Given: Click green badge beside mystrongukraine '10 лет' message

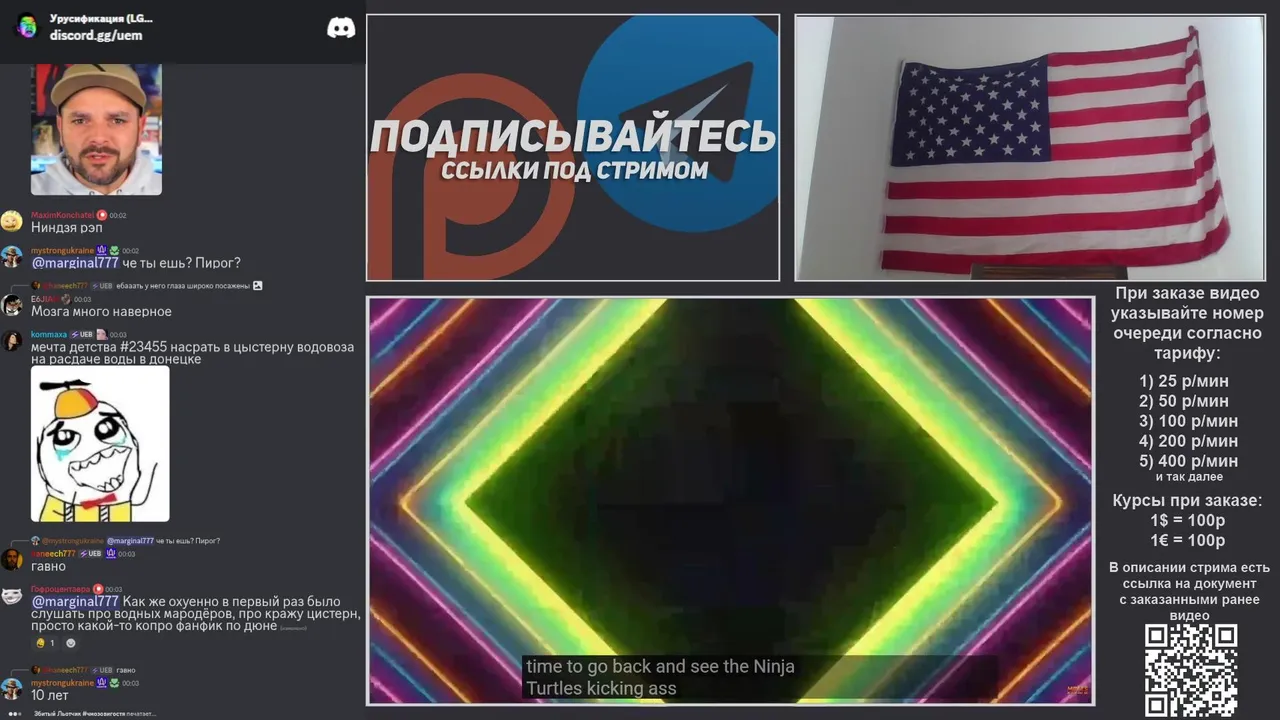Looking at the screenshot, I should [x=113, y=682].
